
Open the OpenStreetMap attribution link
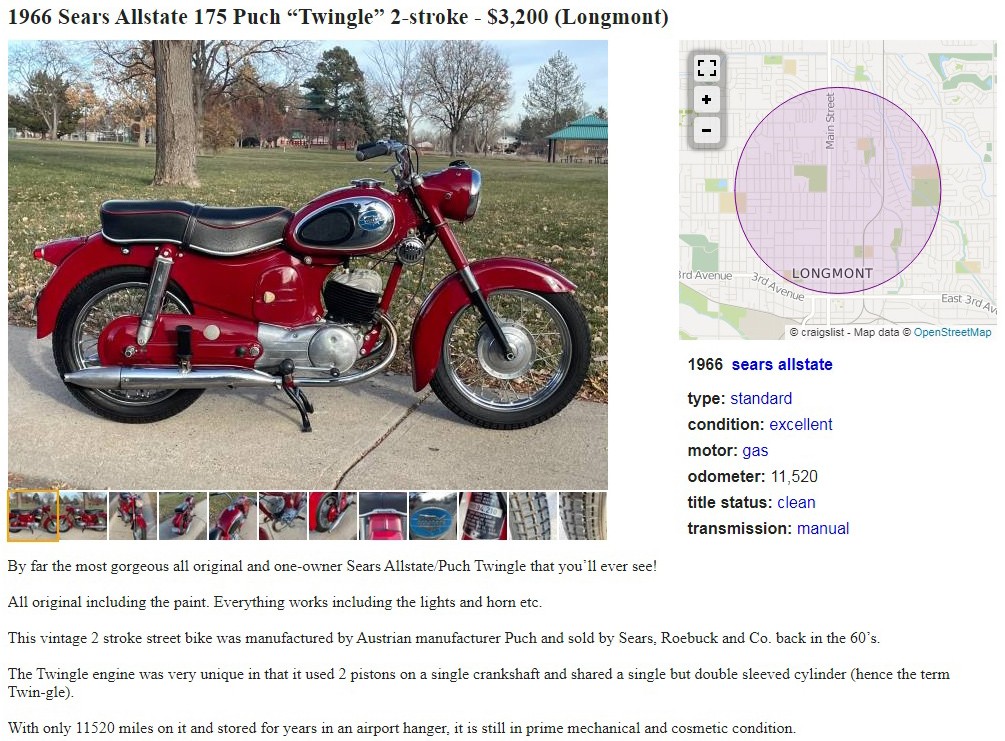[952, 332]
